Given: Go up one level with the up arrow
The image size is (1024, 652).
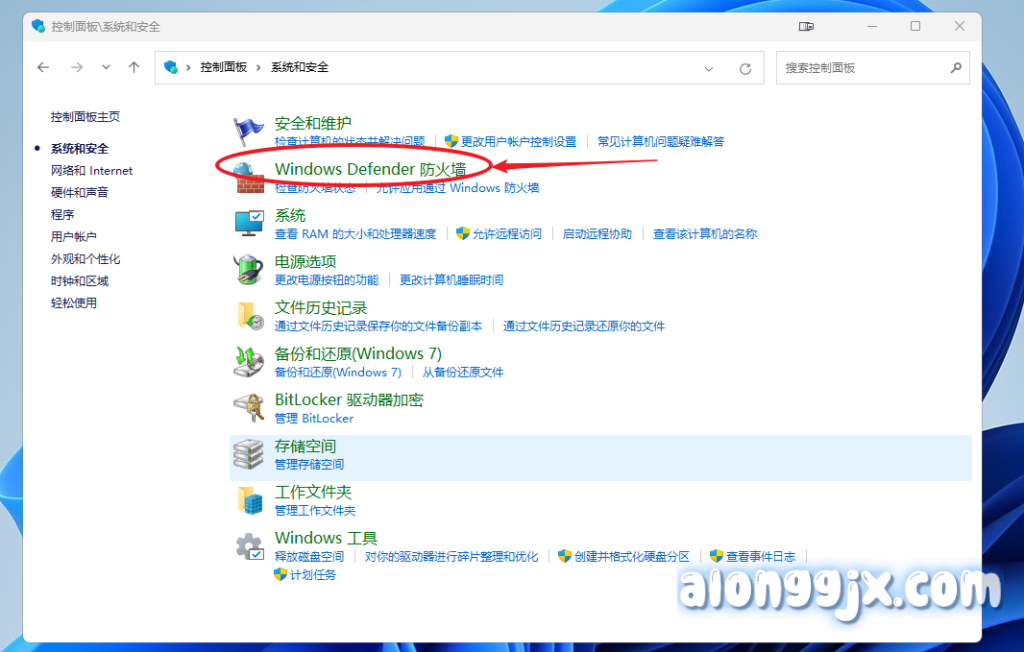Looking at the screenshot, I should (134, 67).
